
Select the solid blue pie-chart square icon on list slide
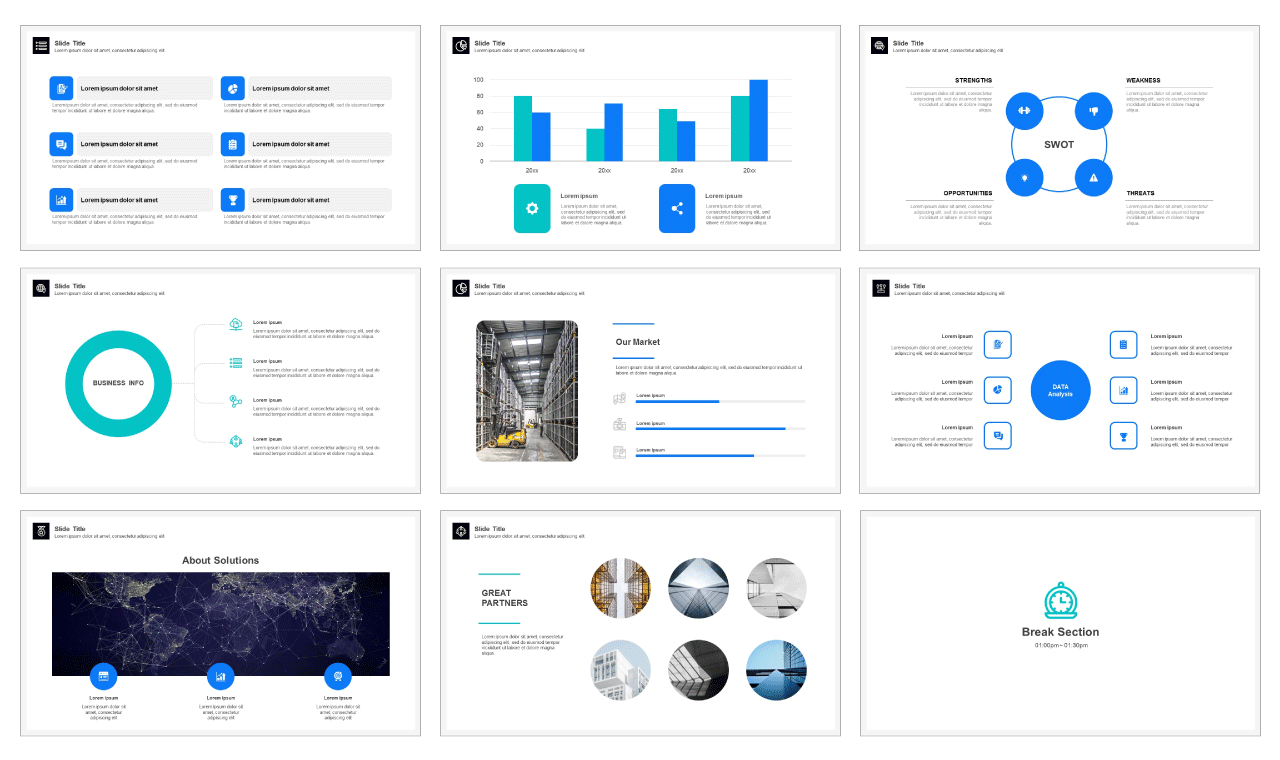tap(233, 88)
